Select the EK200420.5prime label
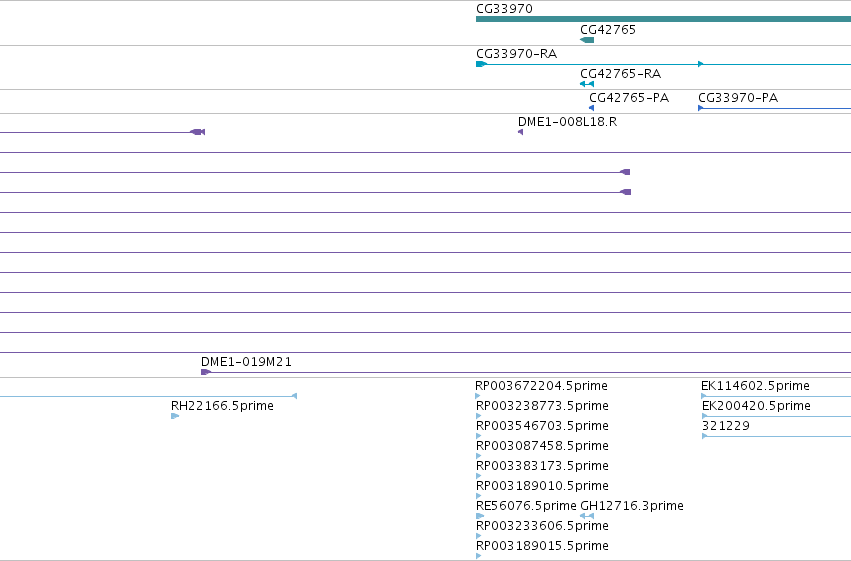 point(756,406)
